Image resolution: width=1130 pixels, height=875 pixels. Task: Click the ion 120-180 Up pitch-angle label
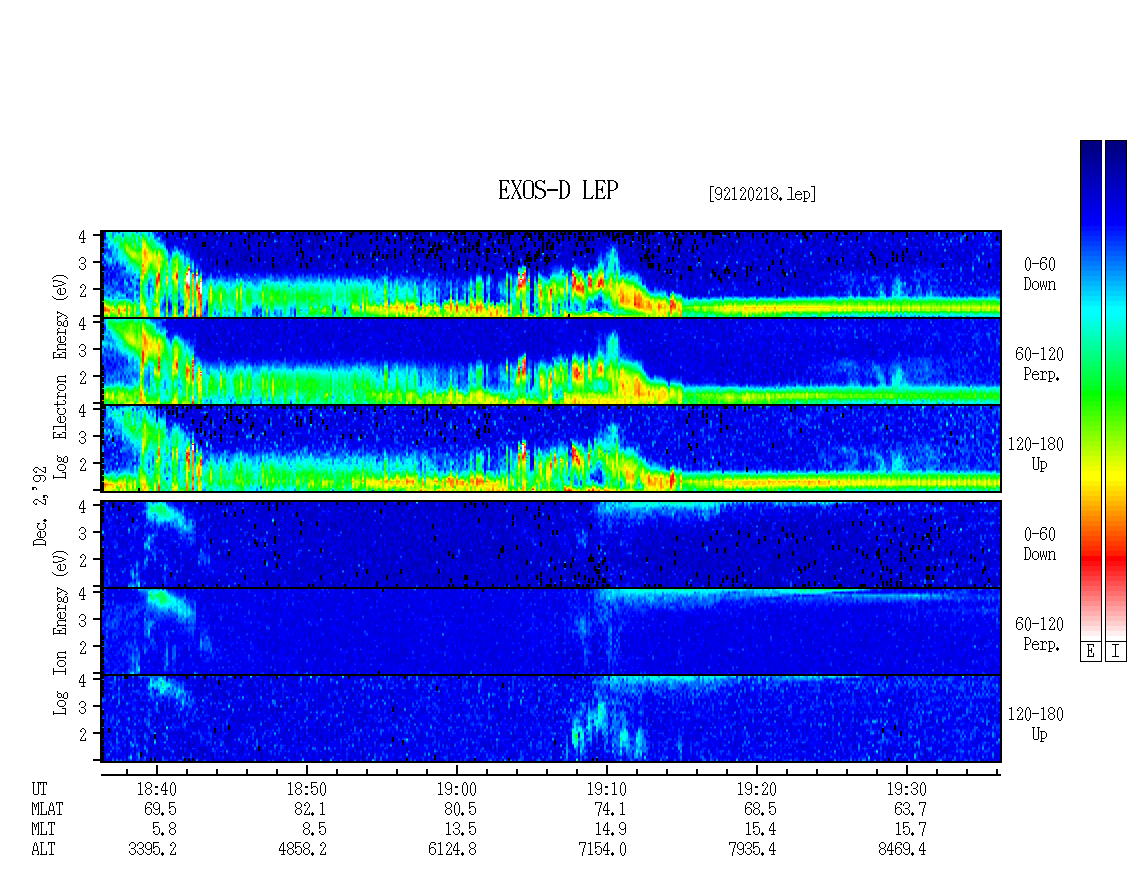[x=1036, y=724]
